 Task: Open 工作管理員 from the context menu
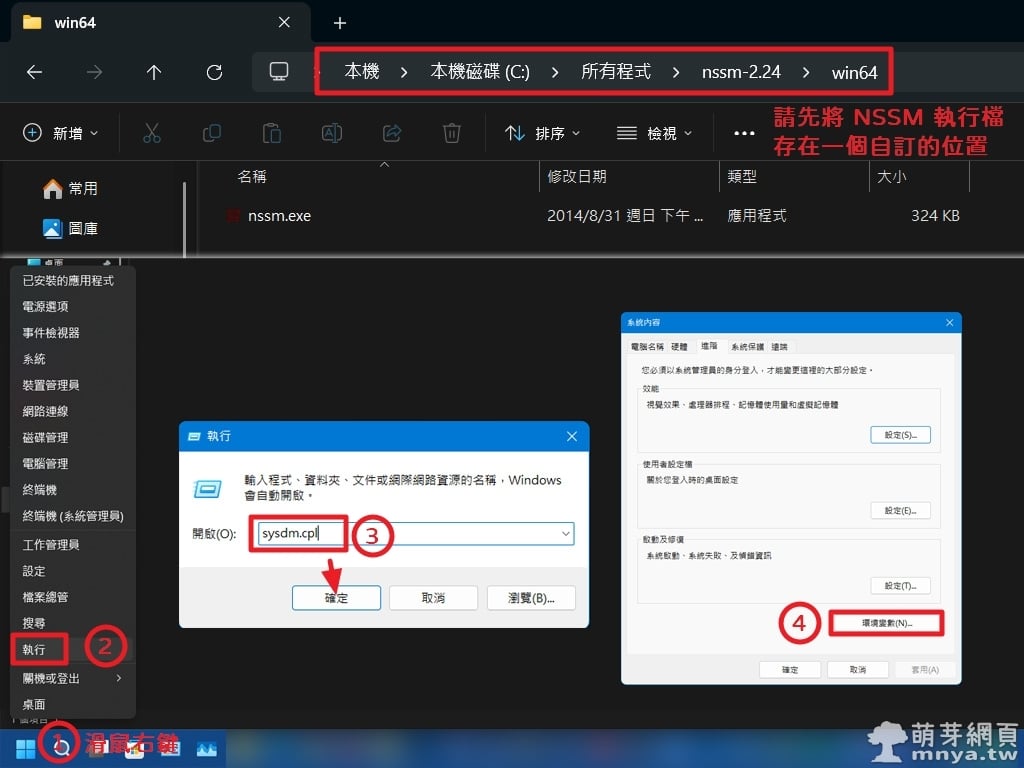51,545
